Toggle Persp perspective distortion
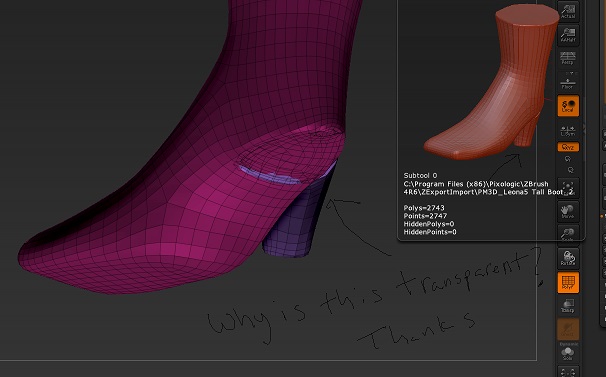The height and width of the screenshot is (377, 606). click(568, 58)
